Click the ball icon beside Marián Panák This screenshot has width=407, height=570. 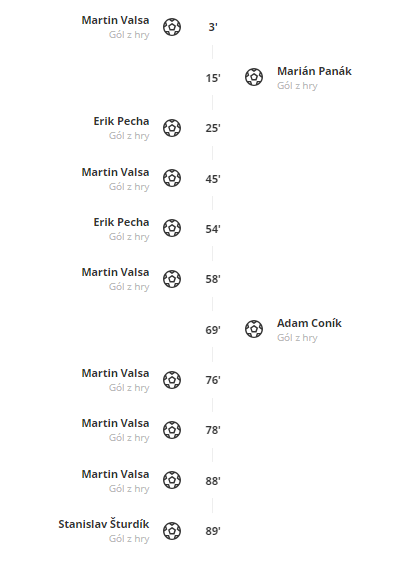pos(254,77)
